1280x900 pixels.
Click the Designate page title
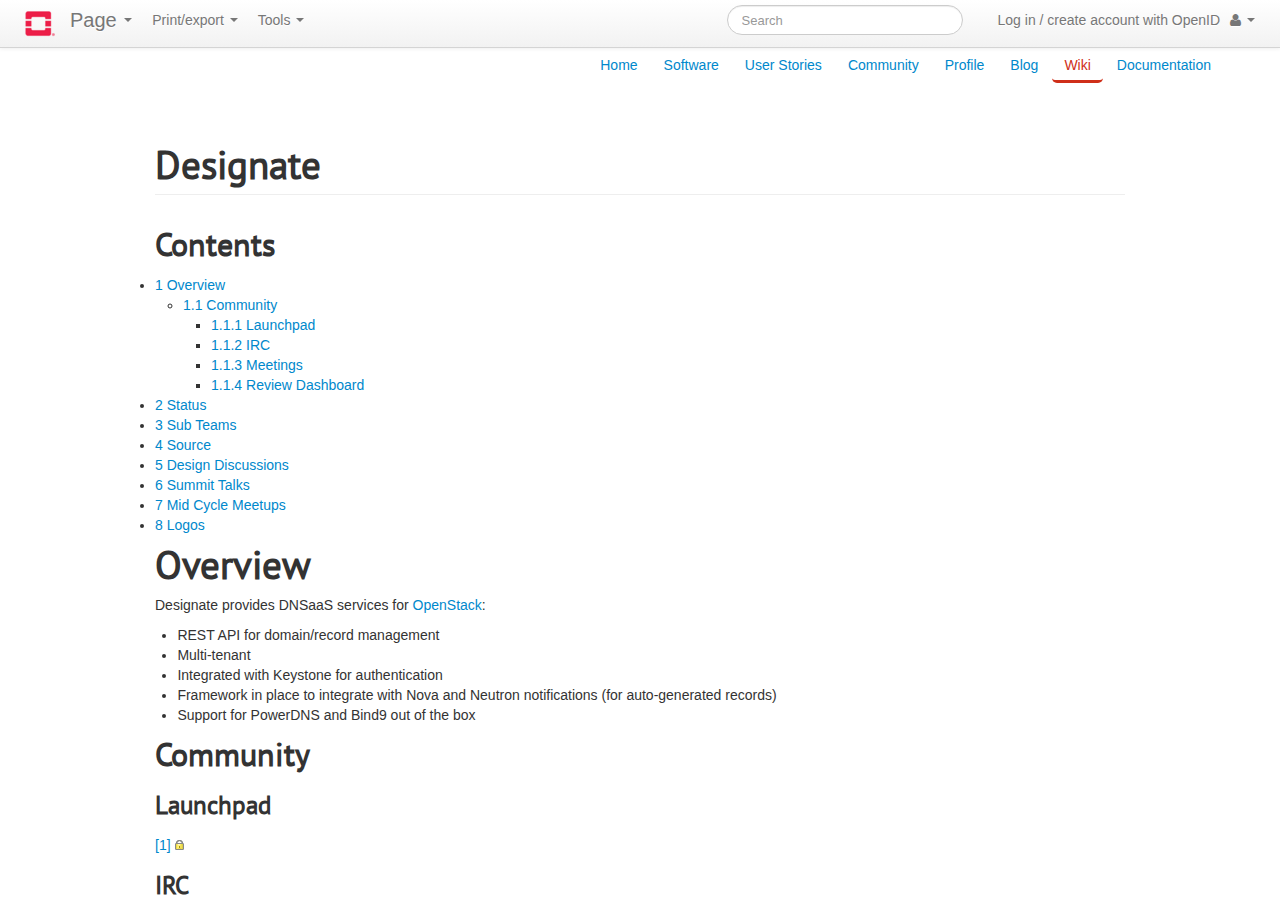tap(238, 166)
